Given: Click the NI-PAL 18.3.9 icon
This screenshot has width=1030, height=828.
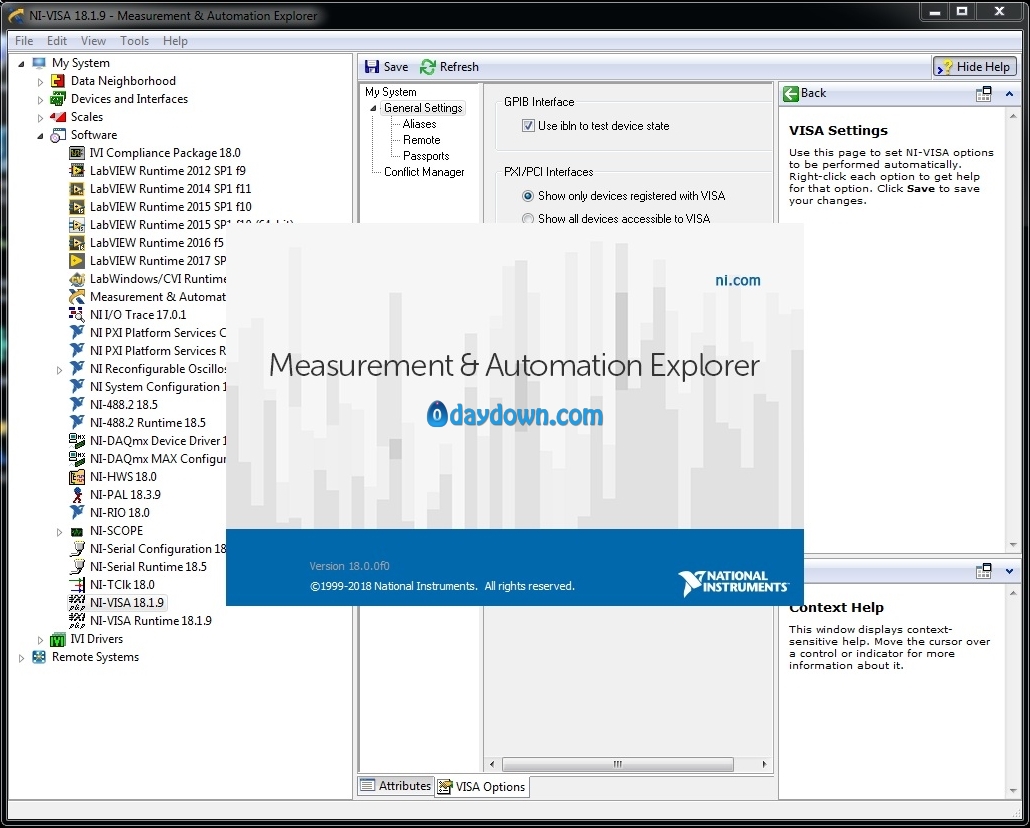Looking at the screenshot, I should coord(77,495).
